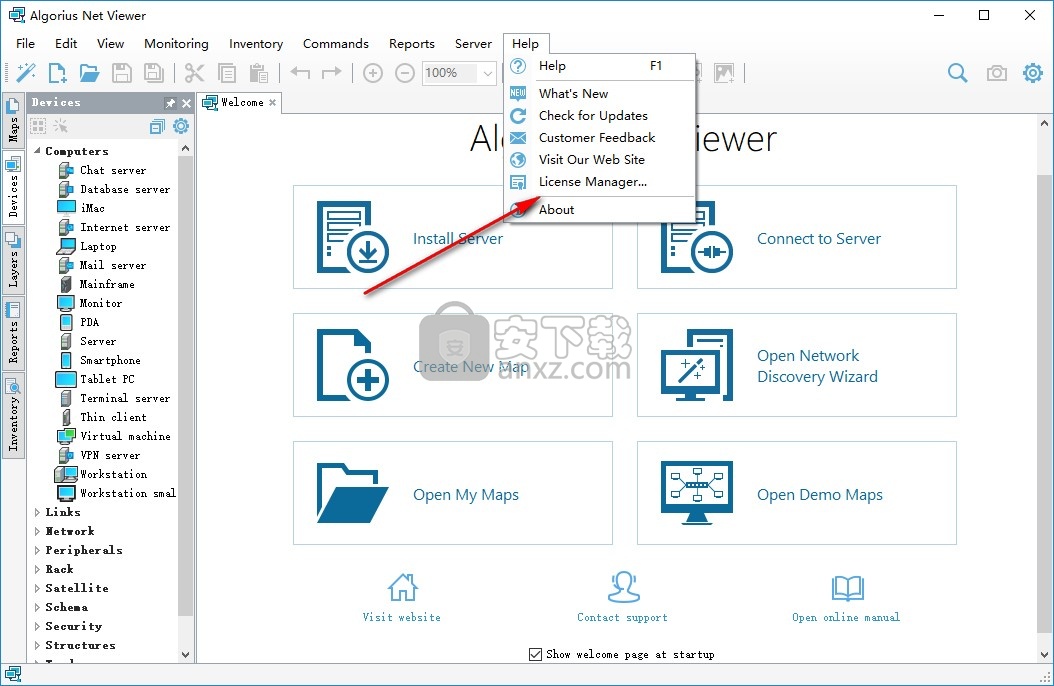Pin the Devices panel

click(170, 103)
